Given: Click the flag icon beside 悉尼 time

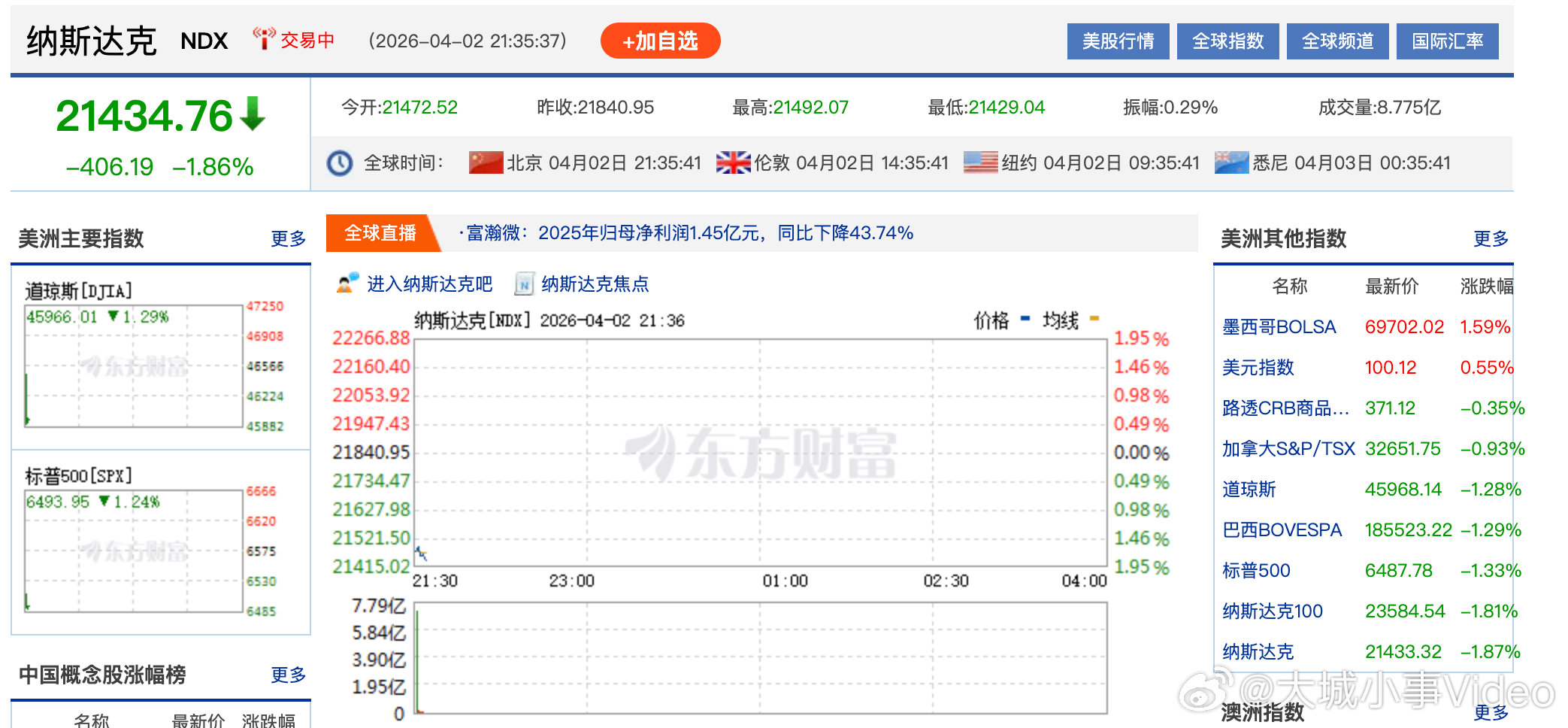Looking at the screenshot, I should pyautogui.click(x=1233, y=162).
